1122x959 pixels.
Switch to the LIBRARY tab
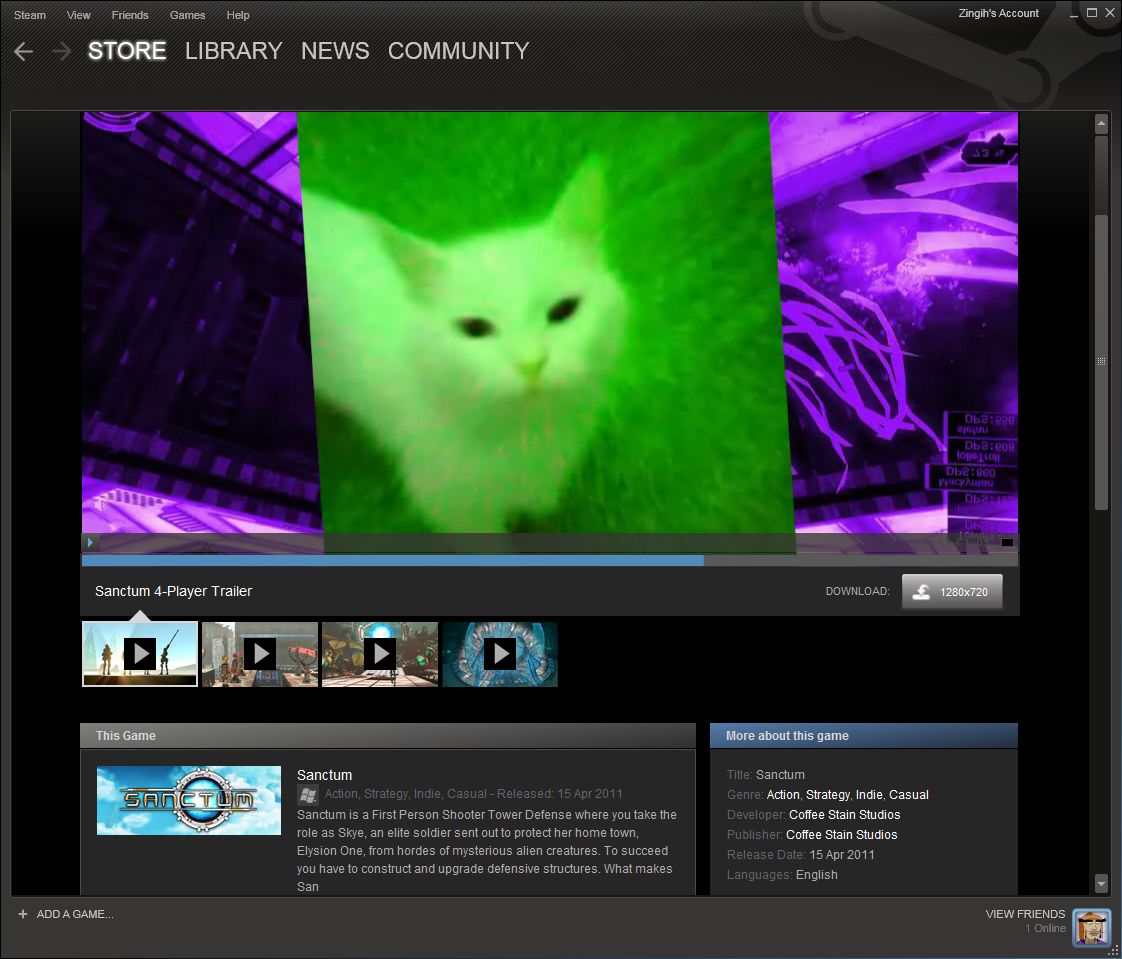pyautogui.click(x=233, y=51)
